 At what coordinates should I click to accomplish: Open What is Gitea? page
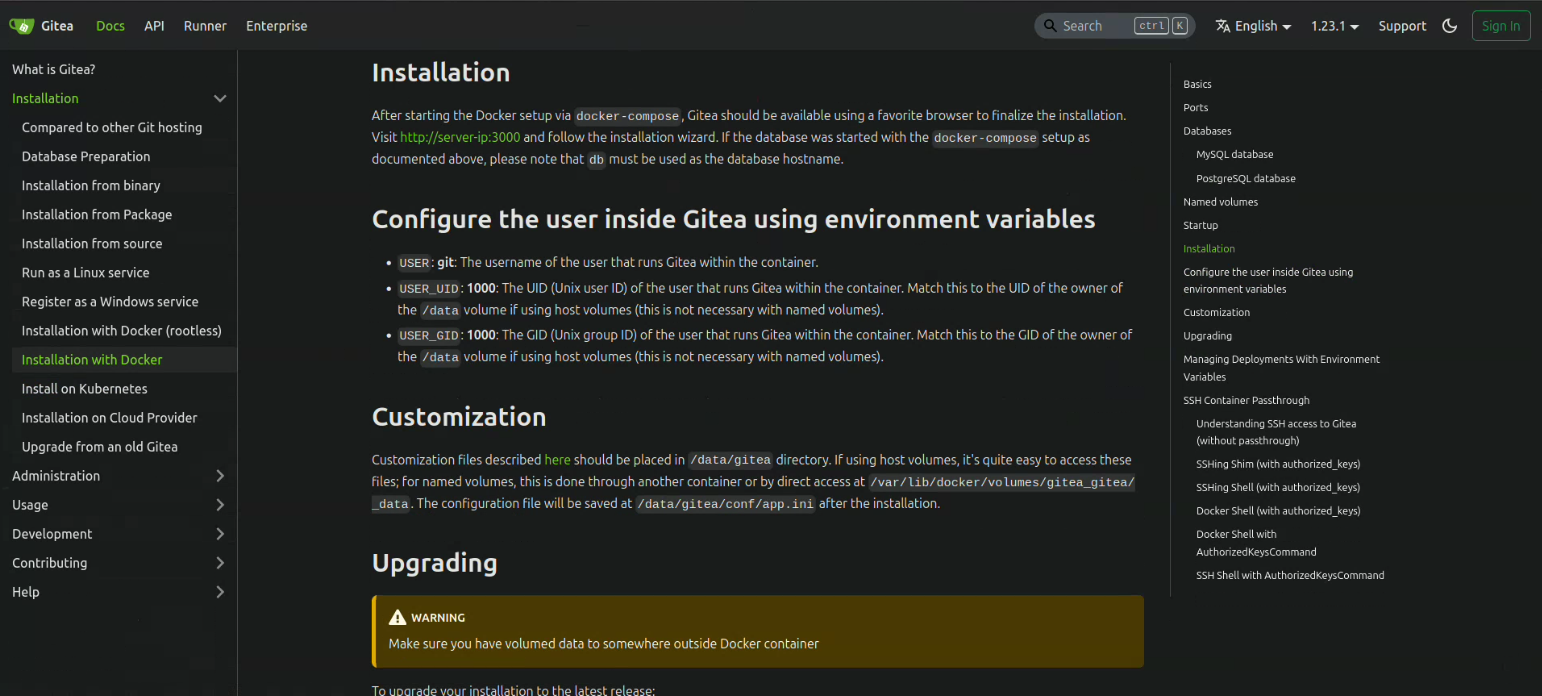click(54, 69)
